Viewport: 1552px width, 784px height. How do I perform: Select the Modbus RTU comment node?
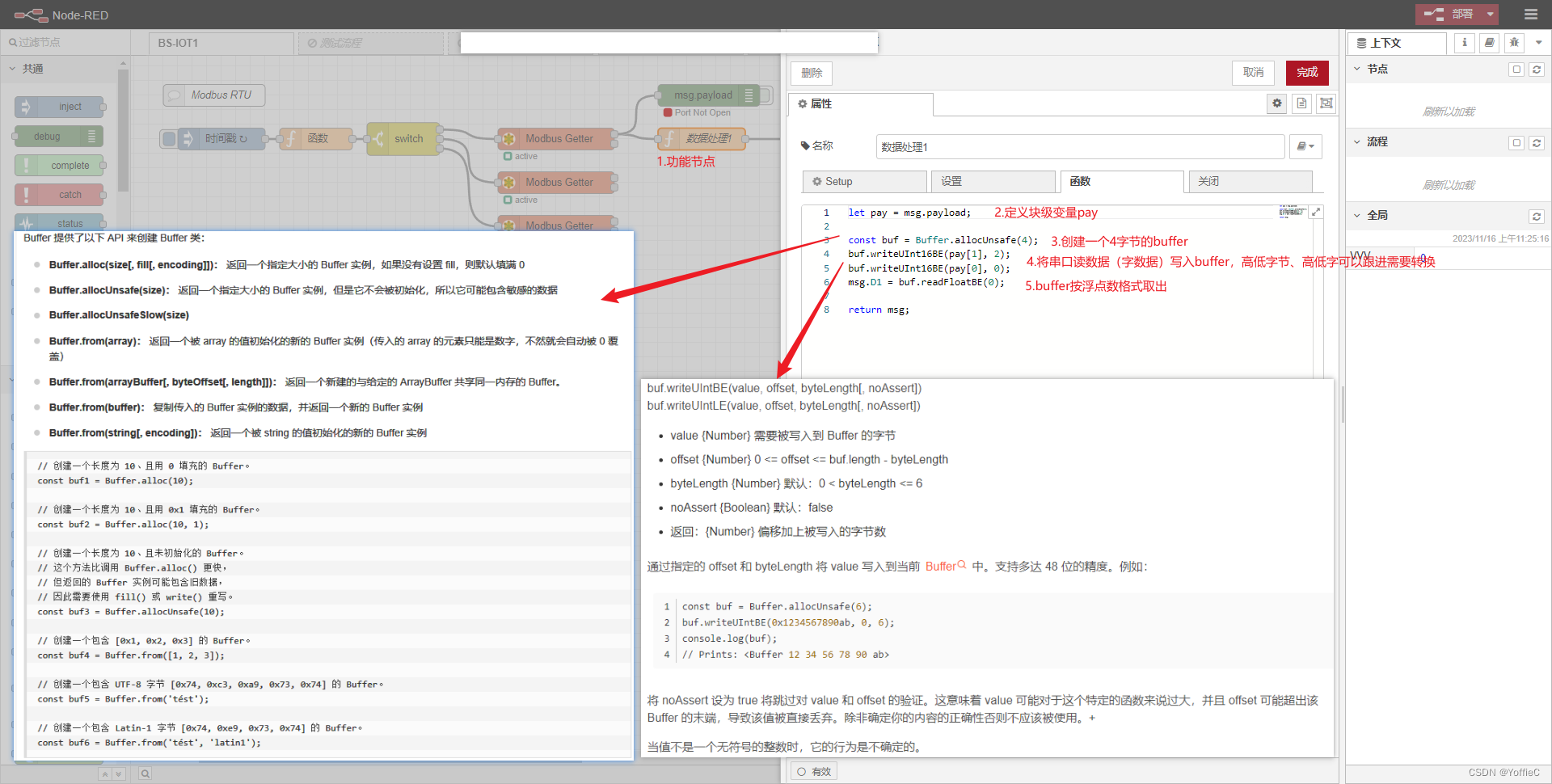pos(213,95)
